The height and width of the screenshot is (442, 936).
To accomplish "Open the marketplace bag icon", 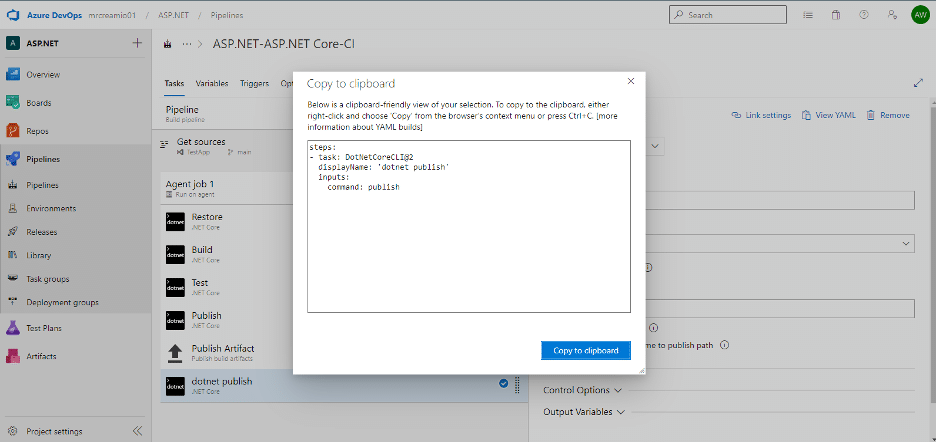I will click(836, 15).
